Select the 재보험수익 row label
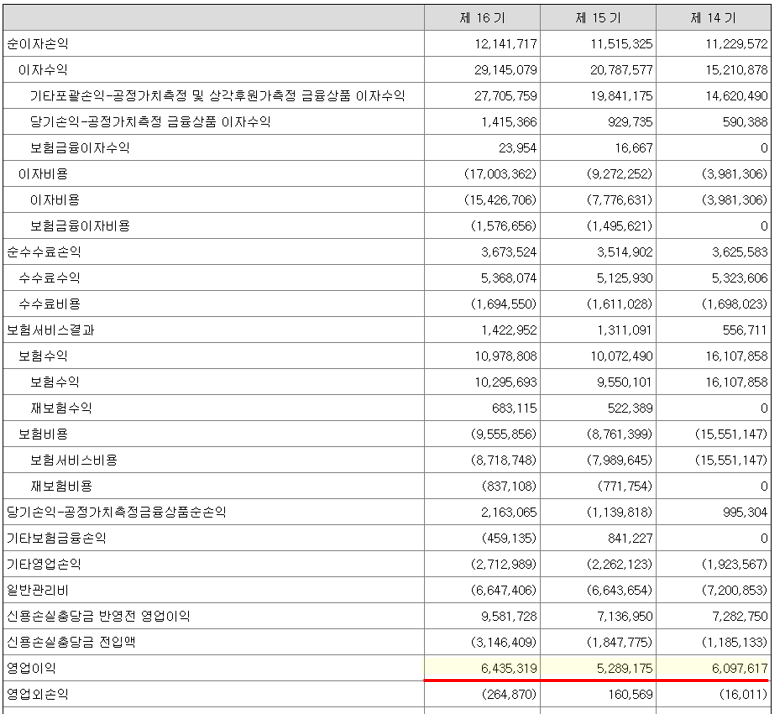The image size is (778, 719). pyautogui.click(x=61, y=408)
